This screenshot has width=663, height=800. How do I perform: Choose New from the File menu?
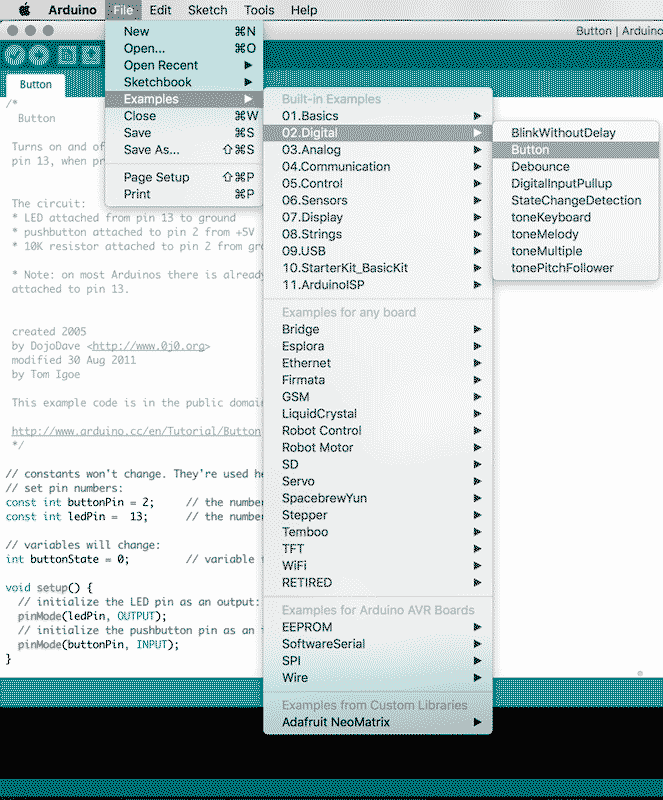pyautogui.click(x=184, y=32)
